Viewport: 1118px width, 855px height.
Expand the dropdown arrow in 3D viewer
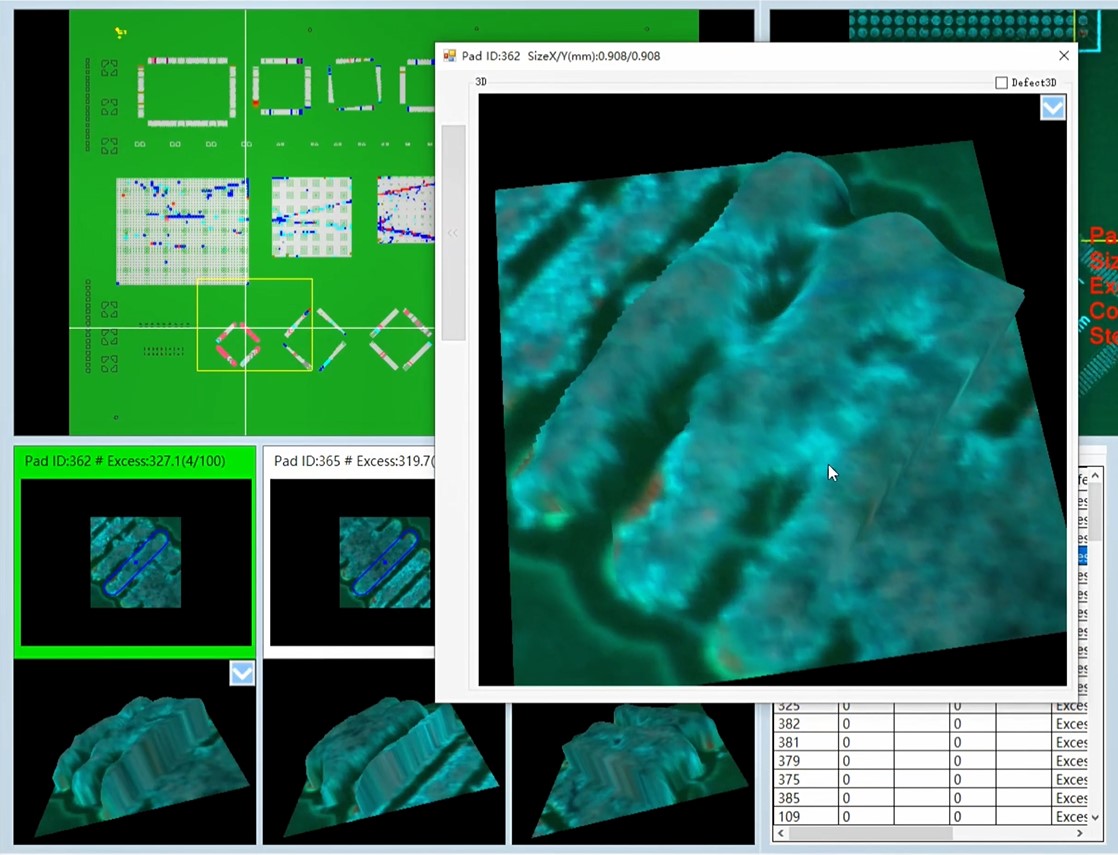tap(1053, 108)
